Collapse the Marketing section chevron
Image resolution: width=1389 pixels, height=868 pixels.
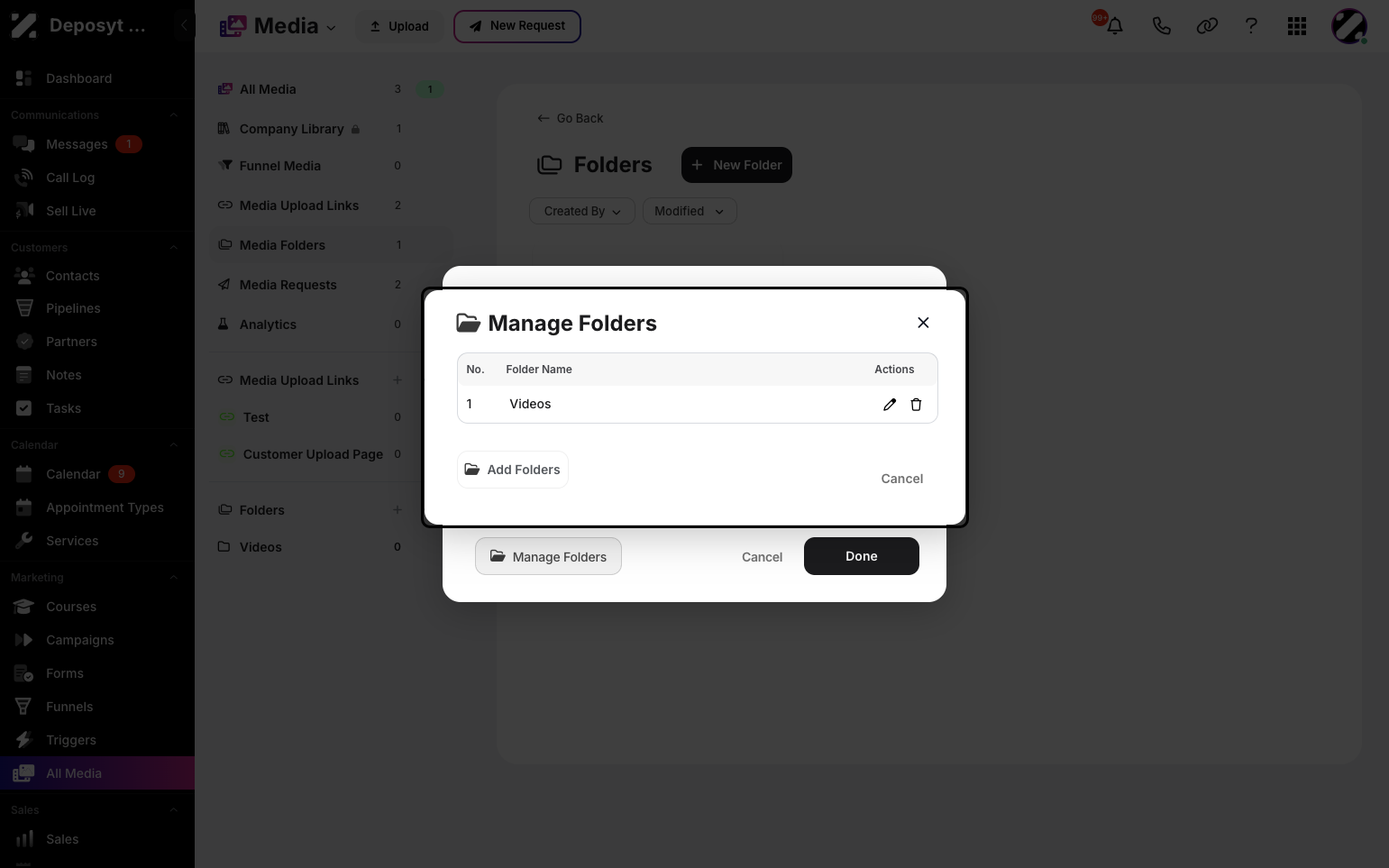pos(173,578)
